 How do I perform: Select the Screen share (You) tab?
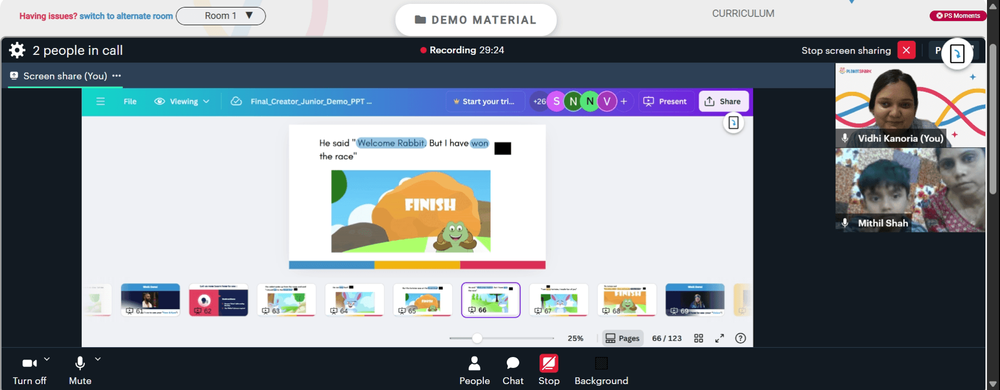point(65,76)
